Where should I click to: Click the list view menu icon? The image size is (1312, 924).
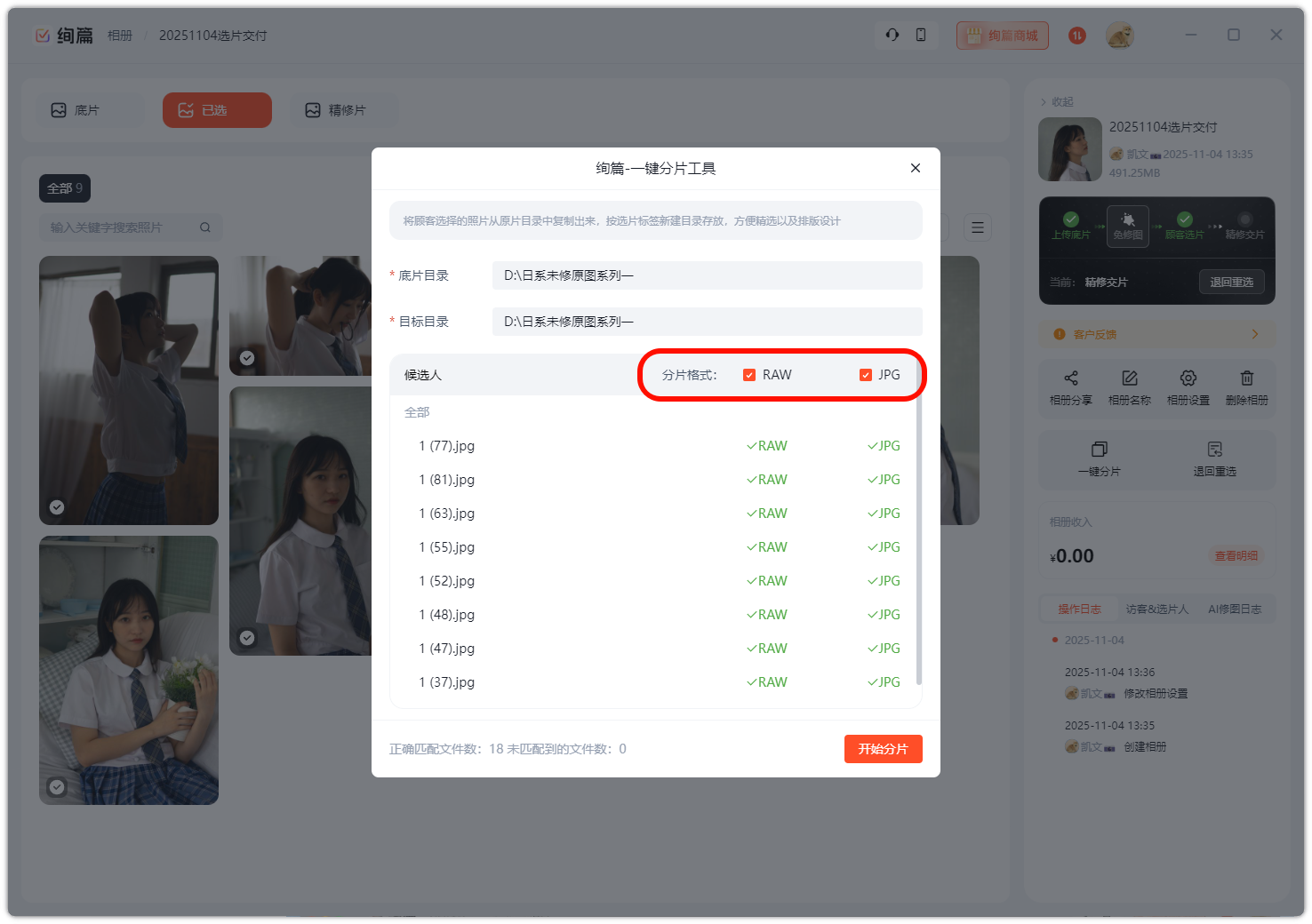pyautogui.click(x=978, y=227)
